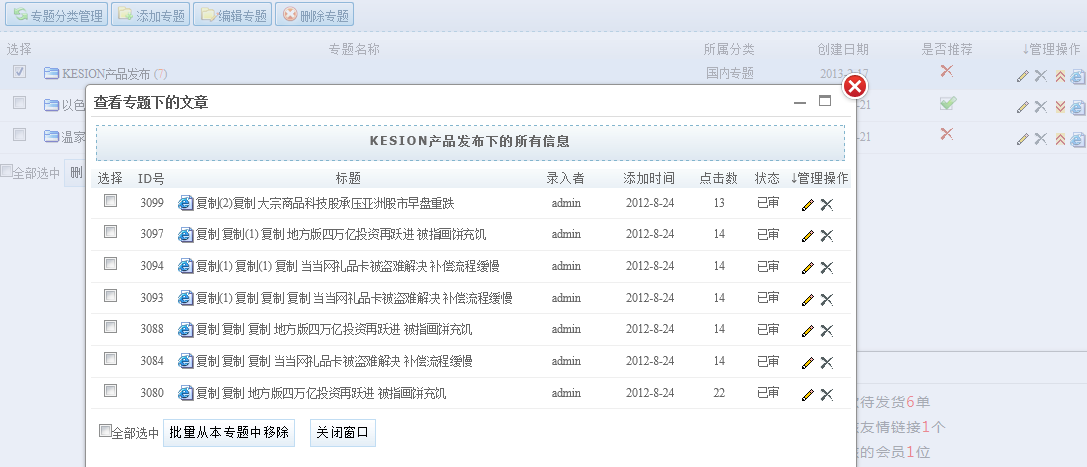Open article 3084 title about 当当网礼品卡

[x=334, y=361]
